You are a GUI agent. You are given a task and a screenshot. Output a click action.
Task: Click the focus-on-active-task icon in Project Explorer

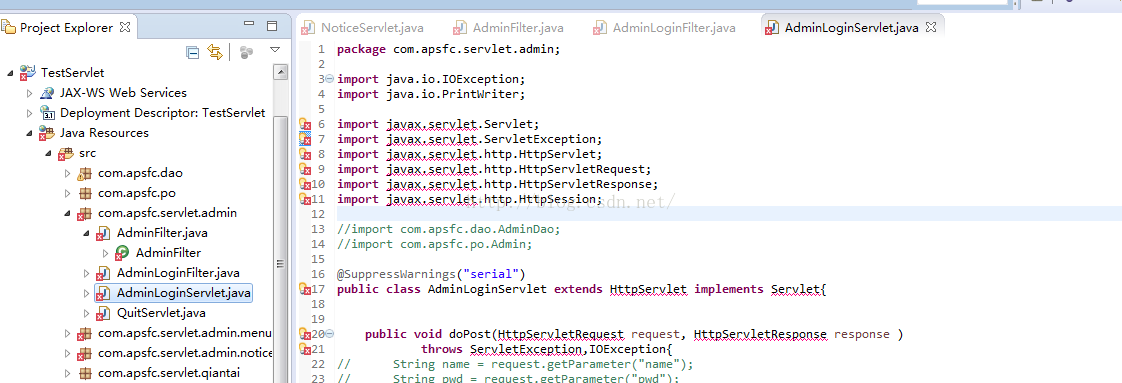(247, 52)
